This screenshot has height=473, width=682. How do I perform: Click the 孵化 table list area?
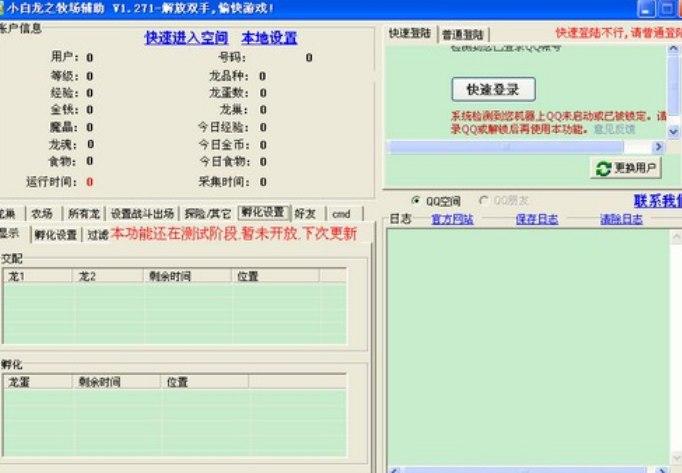click(x=175, y=422)
